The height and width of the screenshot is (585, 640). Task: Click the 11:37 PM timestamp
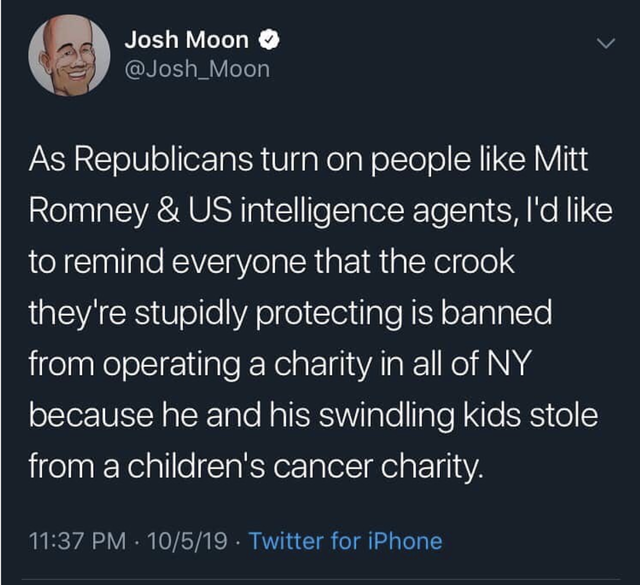(x=72, y=541)
